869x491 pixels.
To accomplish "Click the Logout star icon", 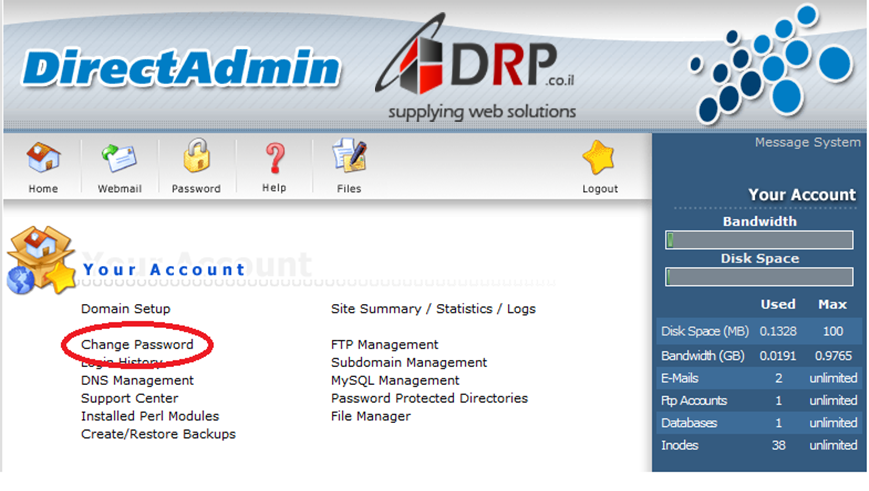I will pyautogui.click(x=599, y=160).
